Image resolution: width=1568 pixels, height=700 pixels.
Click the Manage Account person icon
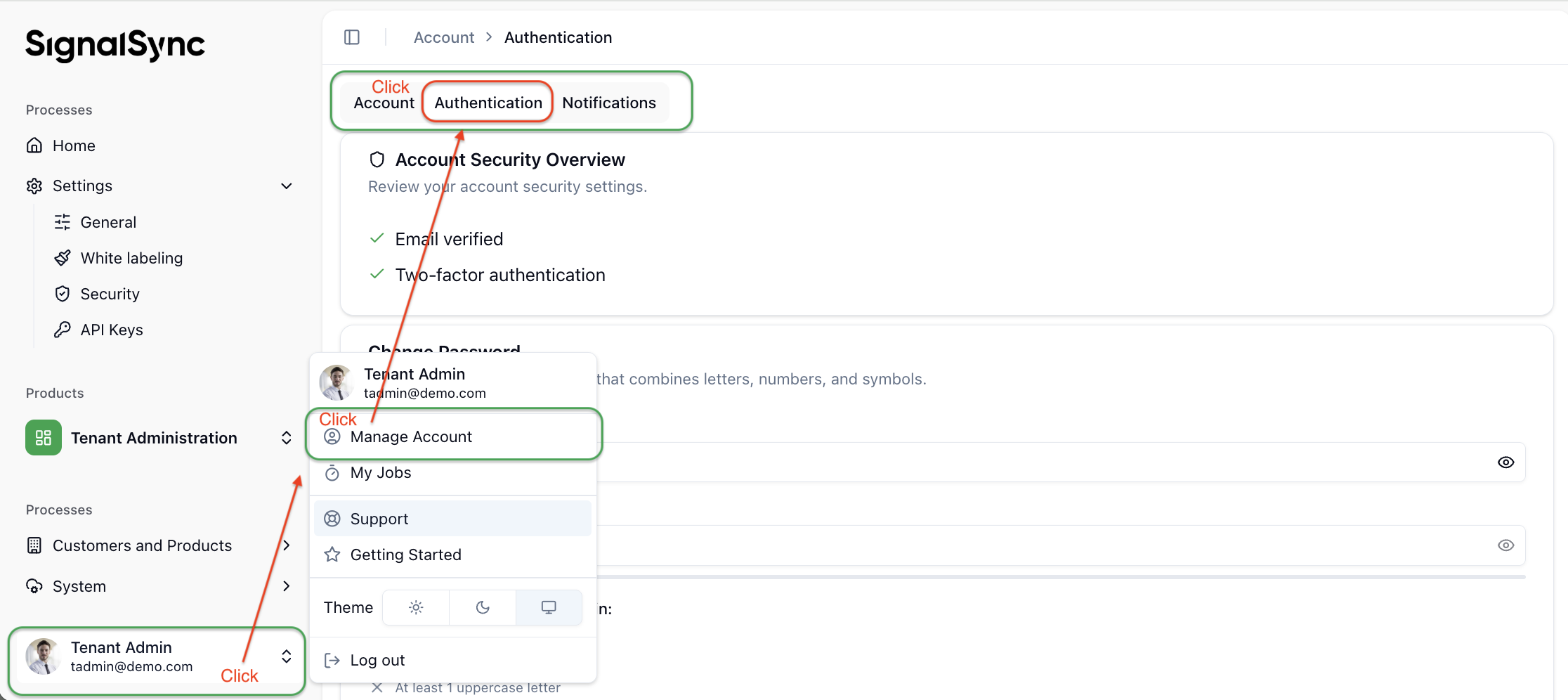pyautogui.click(x=332, y=436)
